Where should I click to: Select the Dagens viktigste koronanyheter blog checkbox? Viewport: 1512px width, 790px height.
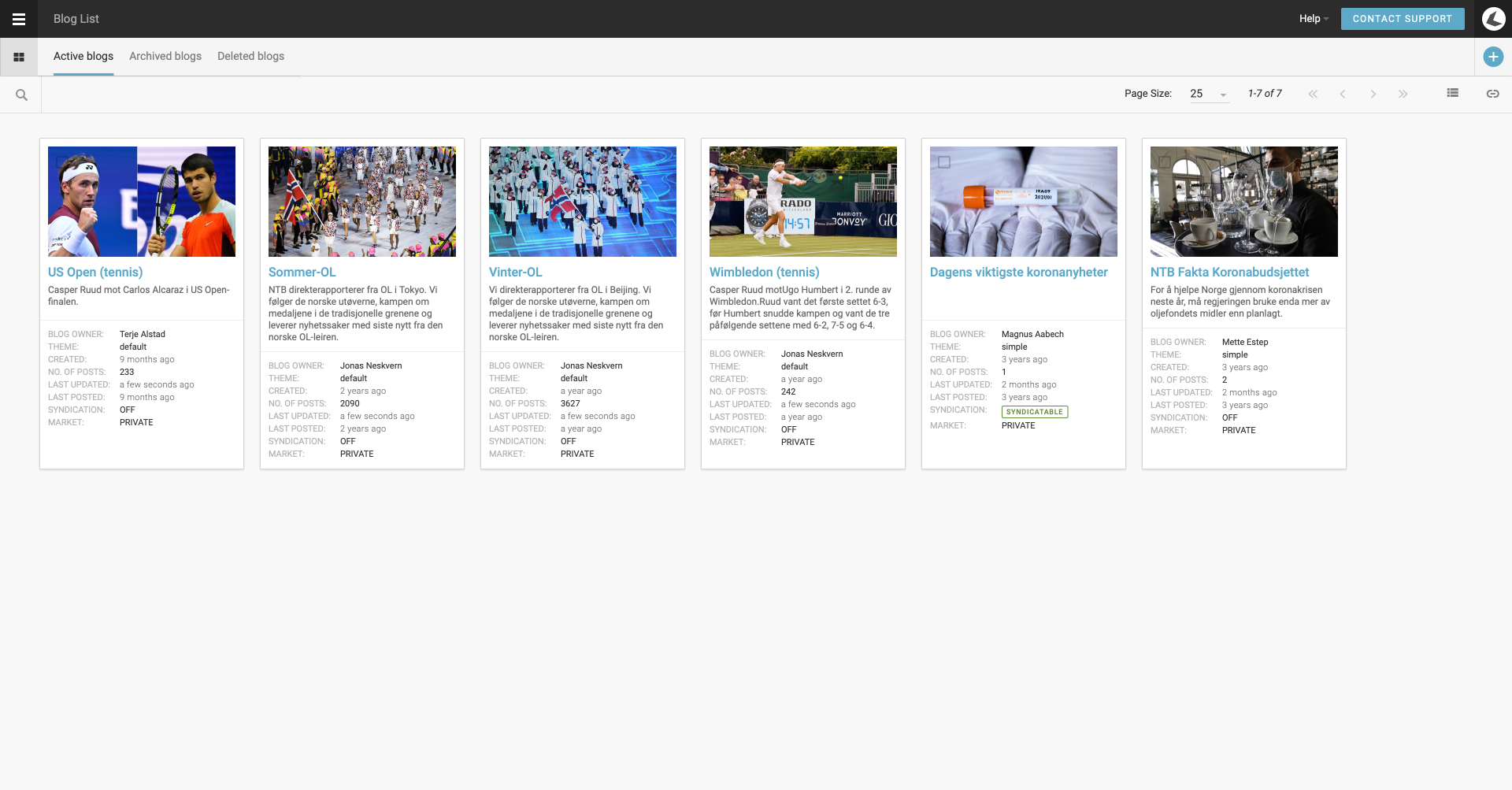point(944,162)
